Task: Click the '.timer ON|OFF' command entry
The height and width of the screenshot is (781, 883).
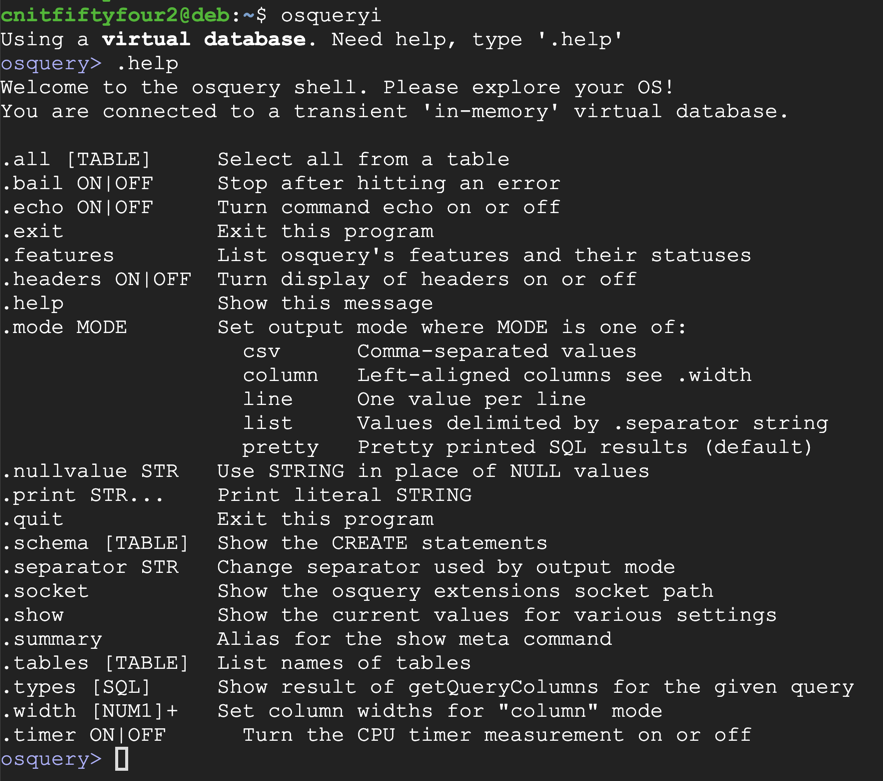Action: click(83, 736)
